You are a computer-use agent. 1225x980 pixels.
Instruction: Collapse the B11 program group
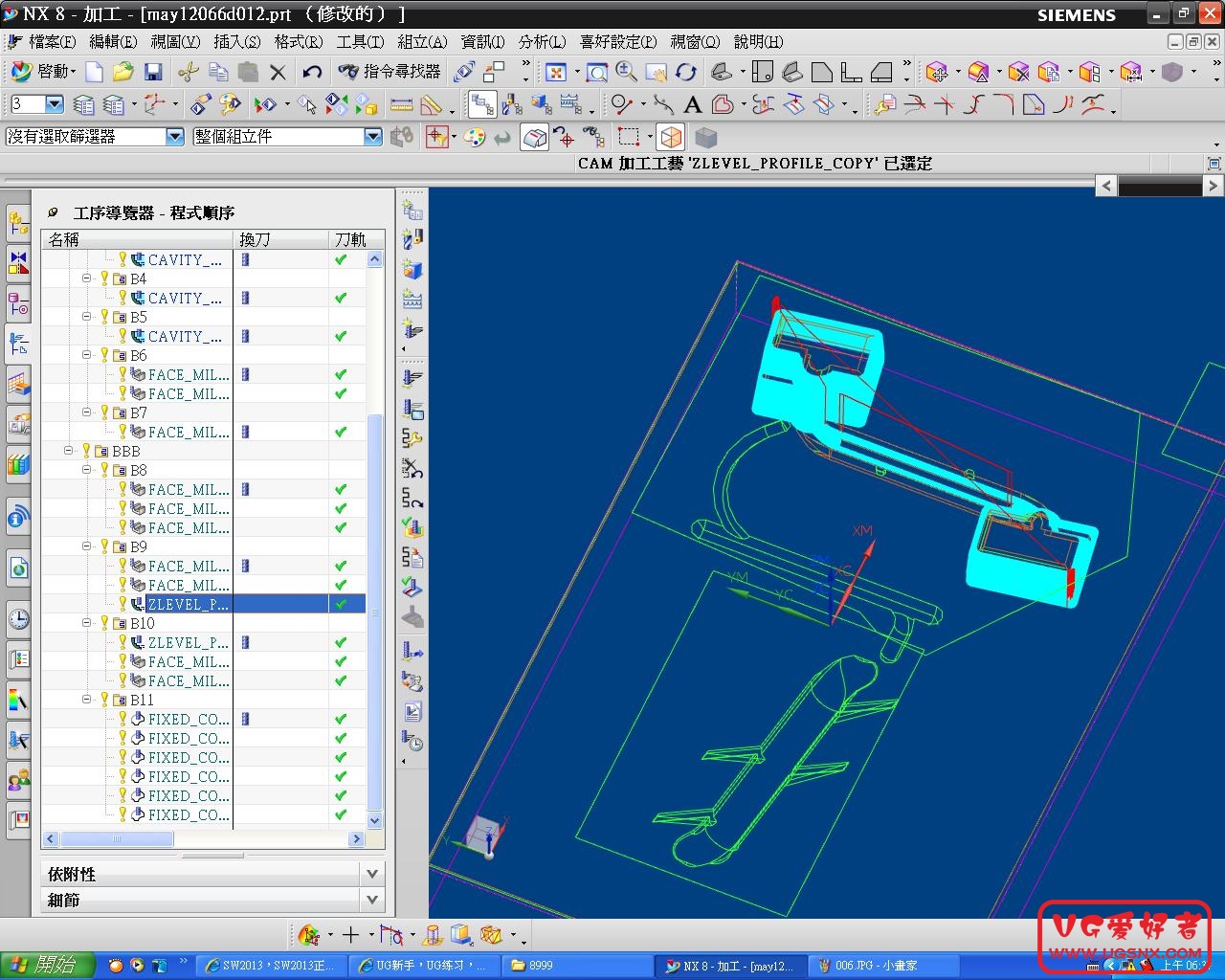87,700
